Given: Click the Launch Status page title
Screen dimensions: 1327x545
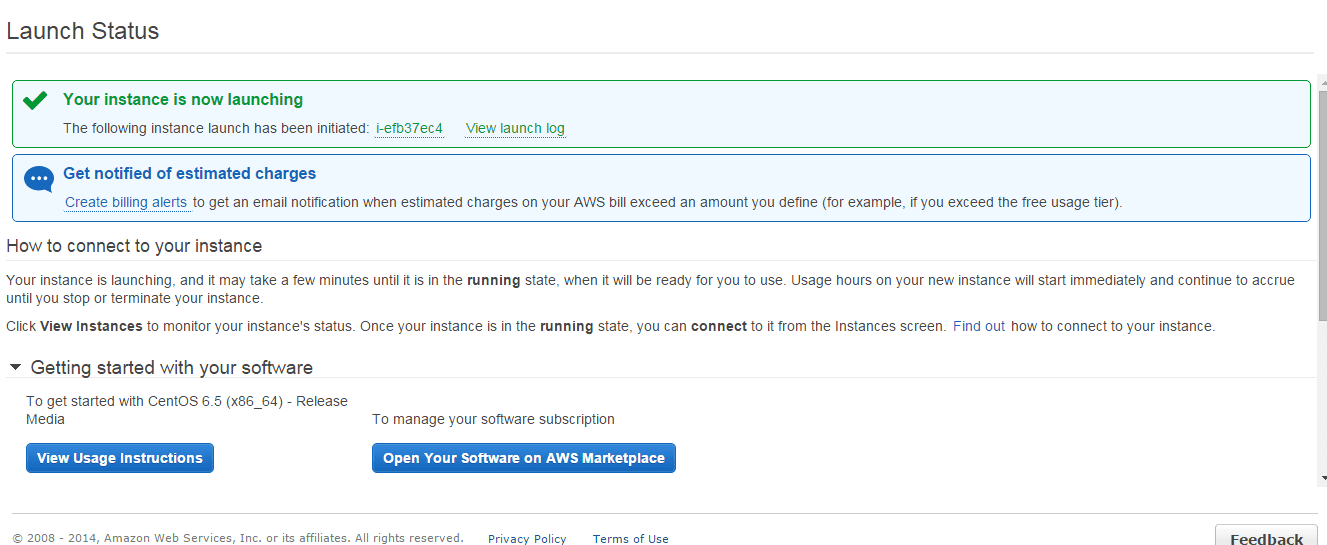Looking at the screenshot, I should (x=83, y=31).
